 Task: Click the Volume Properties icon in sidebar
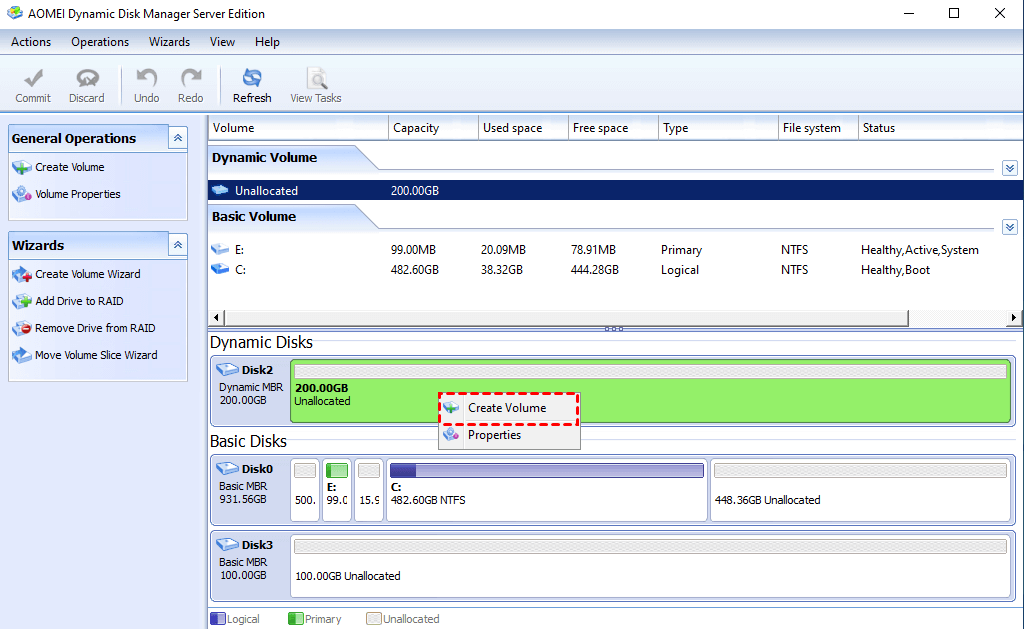pos(22,194)
